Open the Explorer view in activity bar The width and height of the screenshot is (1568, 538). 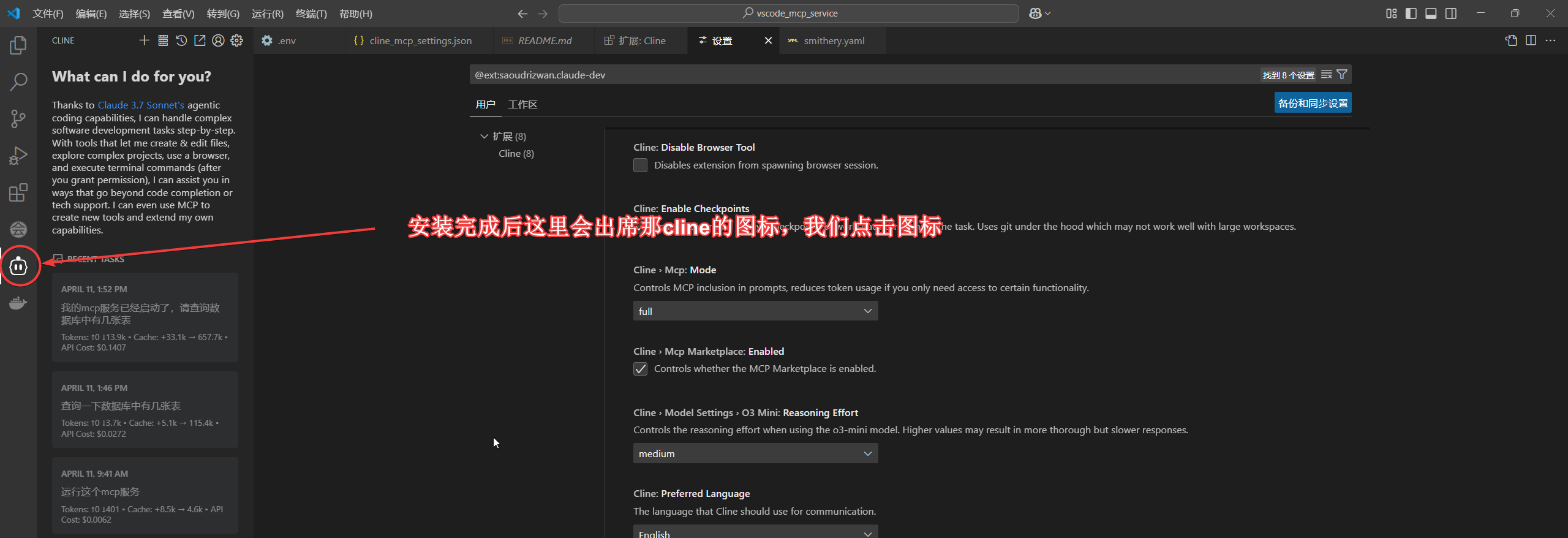click(x=18, y=45)
